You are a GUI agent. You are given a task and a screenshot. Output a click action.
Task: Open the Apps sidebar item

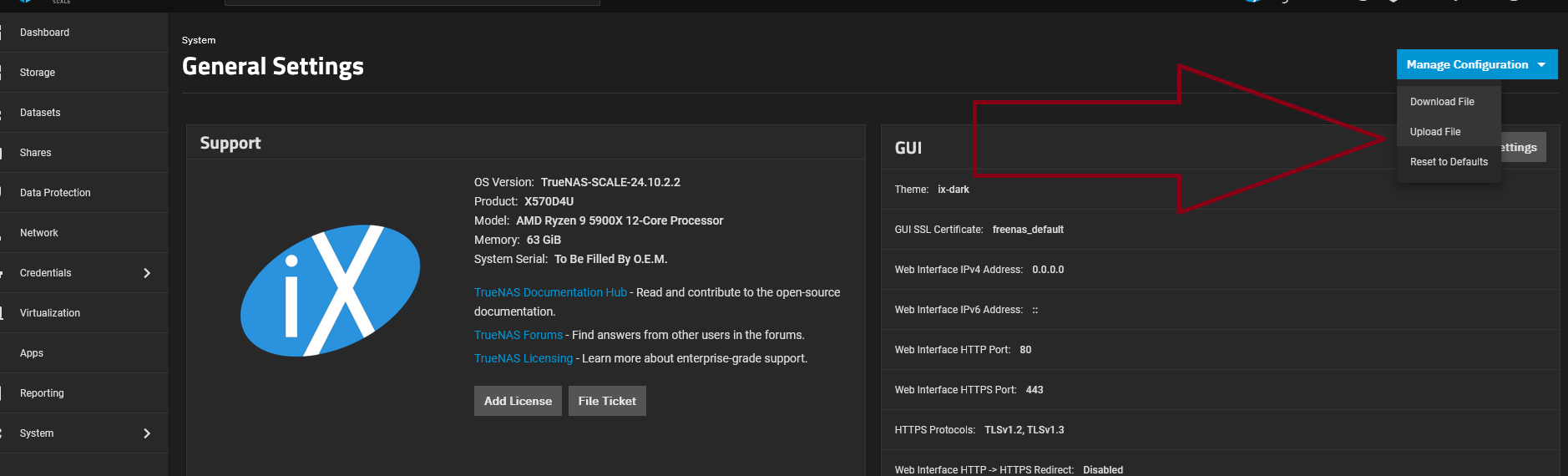coord(83,353)
